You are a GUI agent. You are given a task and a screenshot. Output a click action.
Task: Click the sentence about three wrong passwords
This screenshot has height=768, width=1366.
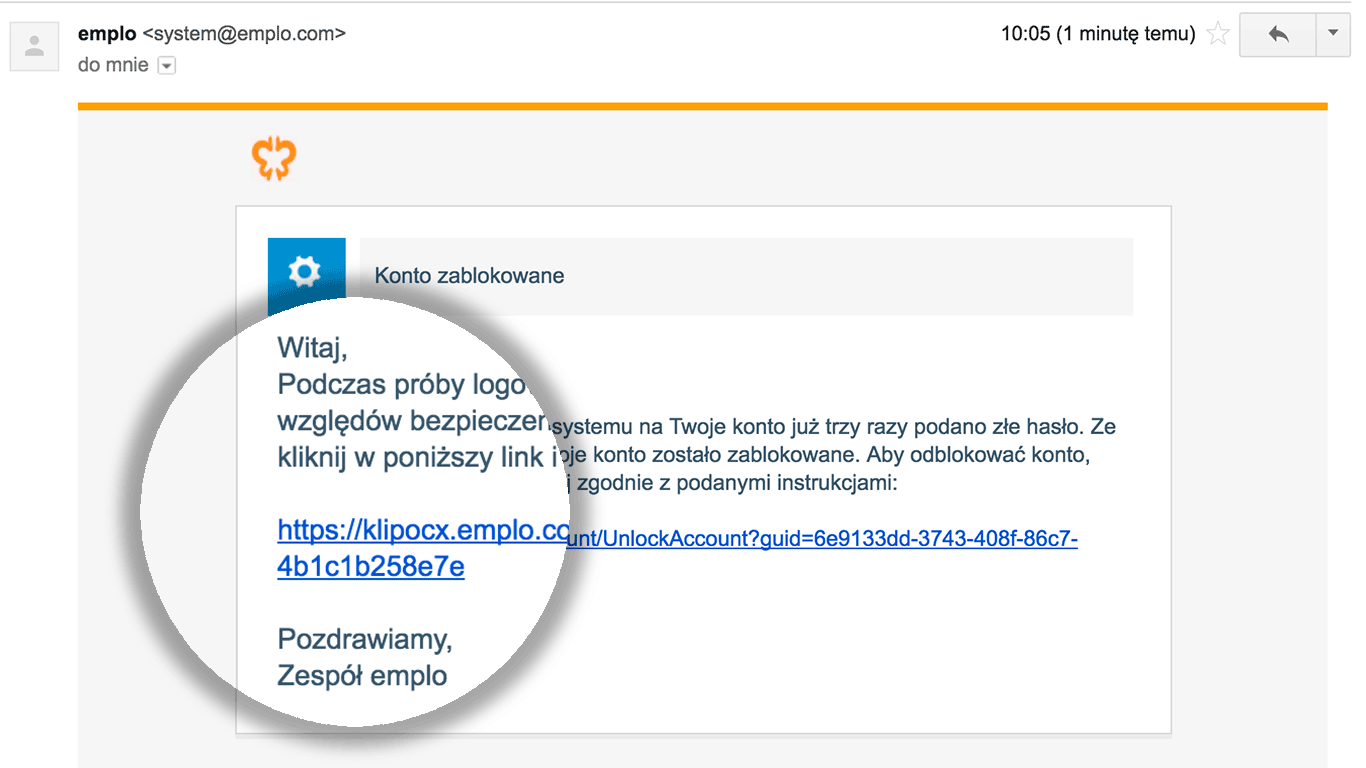coord(832,427)
